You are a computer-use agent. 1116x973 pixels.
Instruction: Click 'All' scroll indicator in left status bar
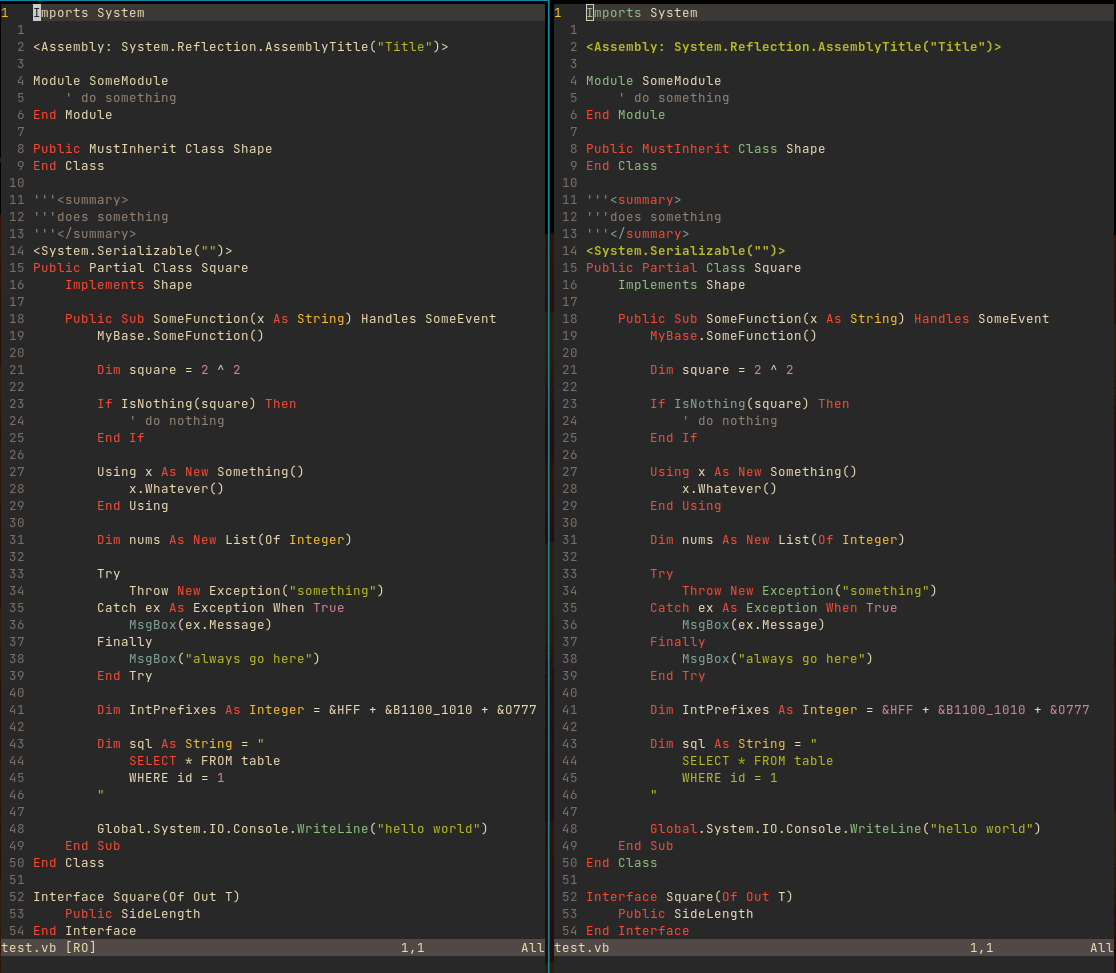click(532, 947)
